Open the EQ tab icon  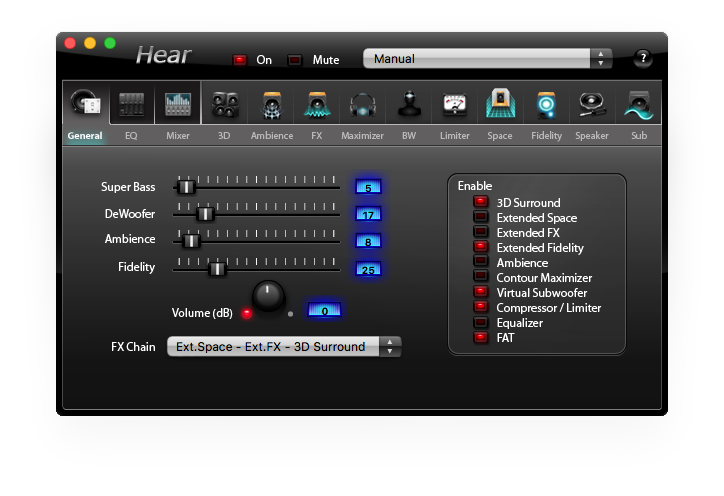pos(131,104)
